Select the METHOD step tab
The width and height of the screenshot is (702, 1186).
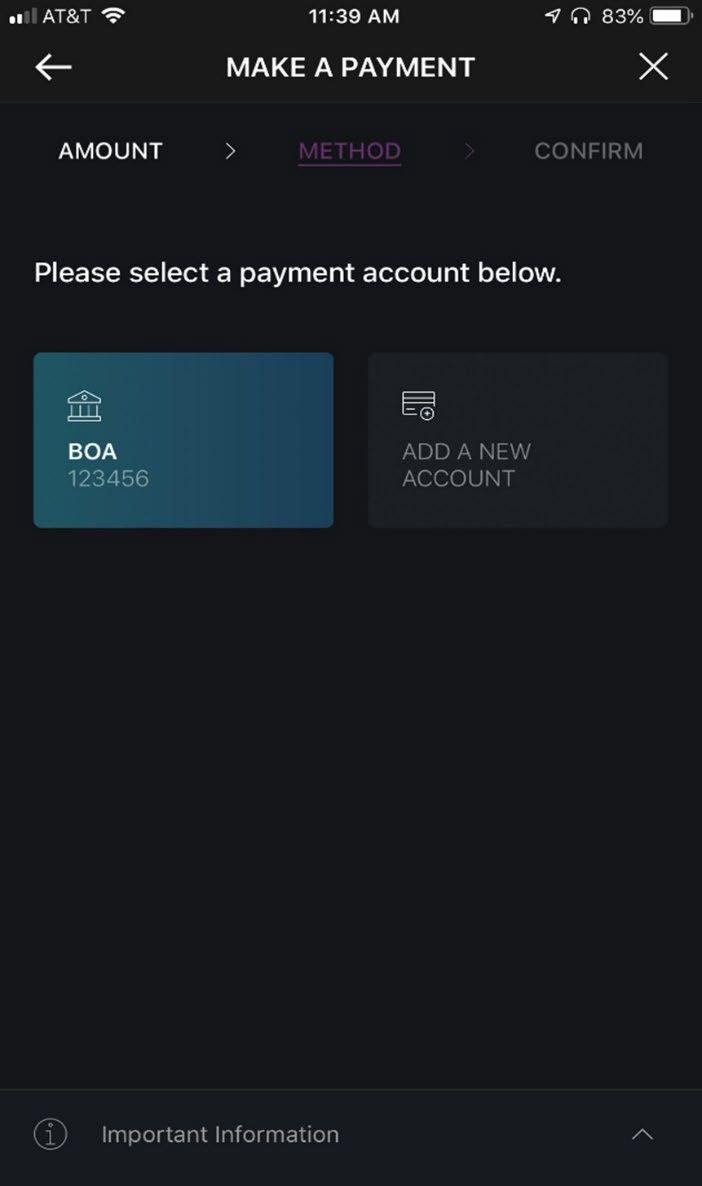pyautogui.click(x=349, y=151)
